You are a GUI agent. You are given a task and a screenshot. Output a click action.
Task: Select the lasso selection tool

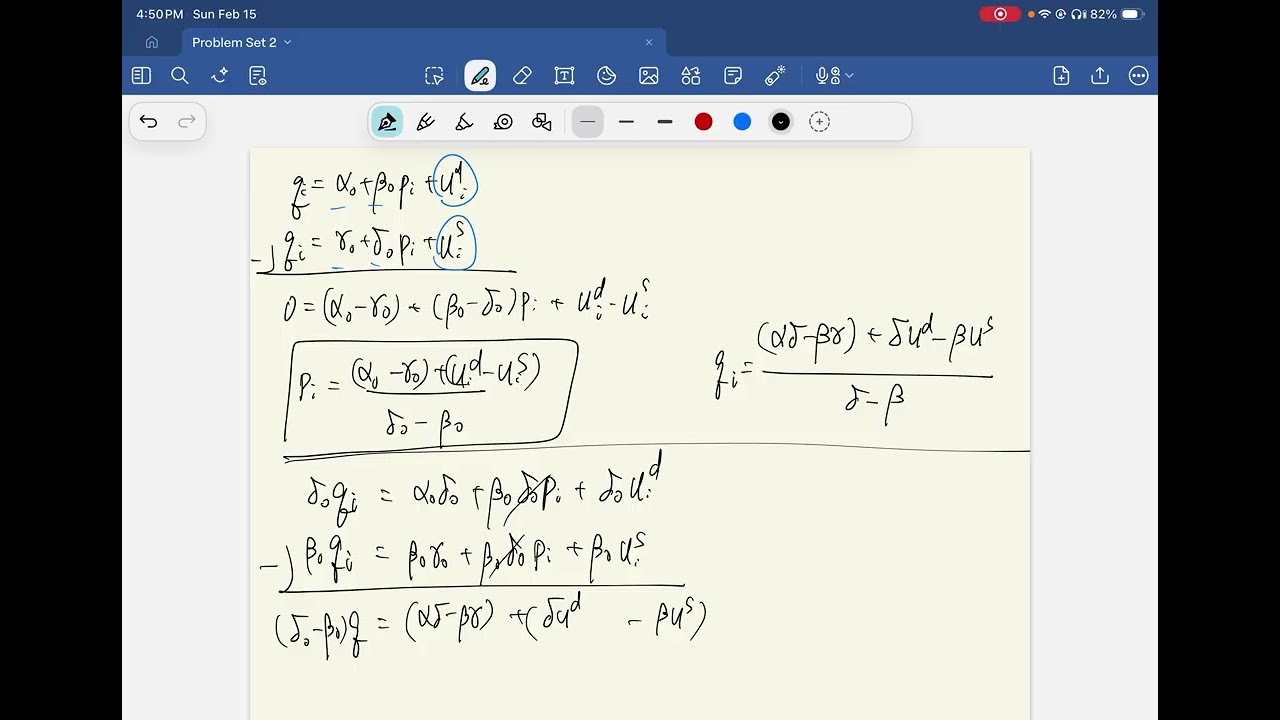click(434, 76)
